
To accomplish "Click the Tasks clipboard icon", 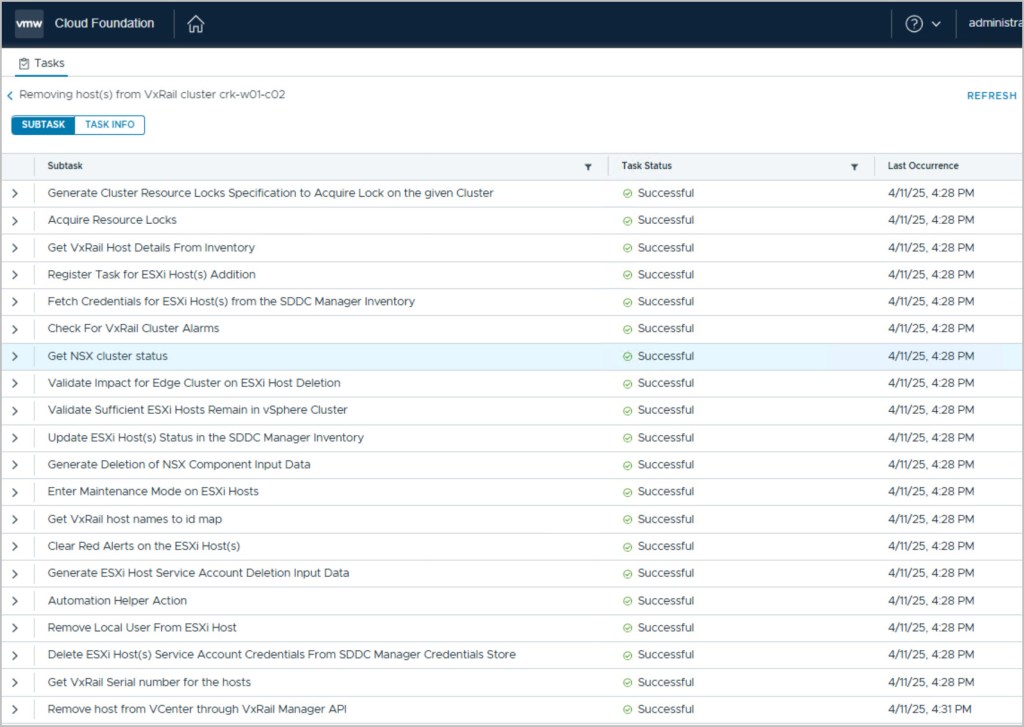I will (x=24, y=63).
